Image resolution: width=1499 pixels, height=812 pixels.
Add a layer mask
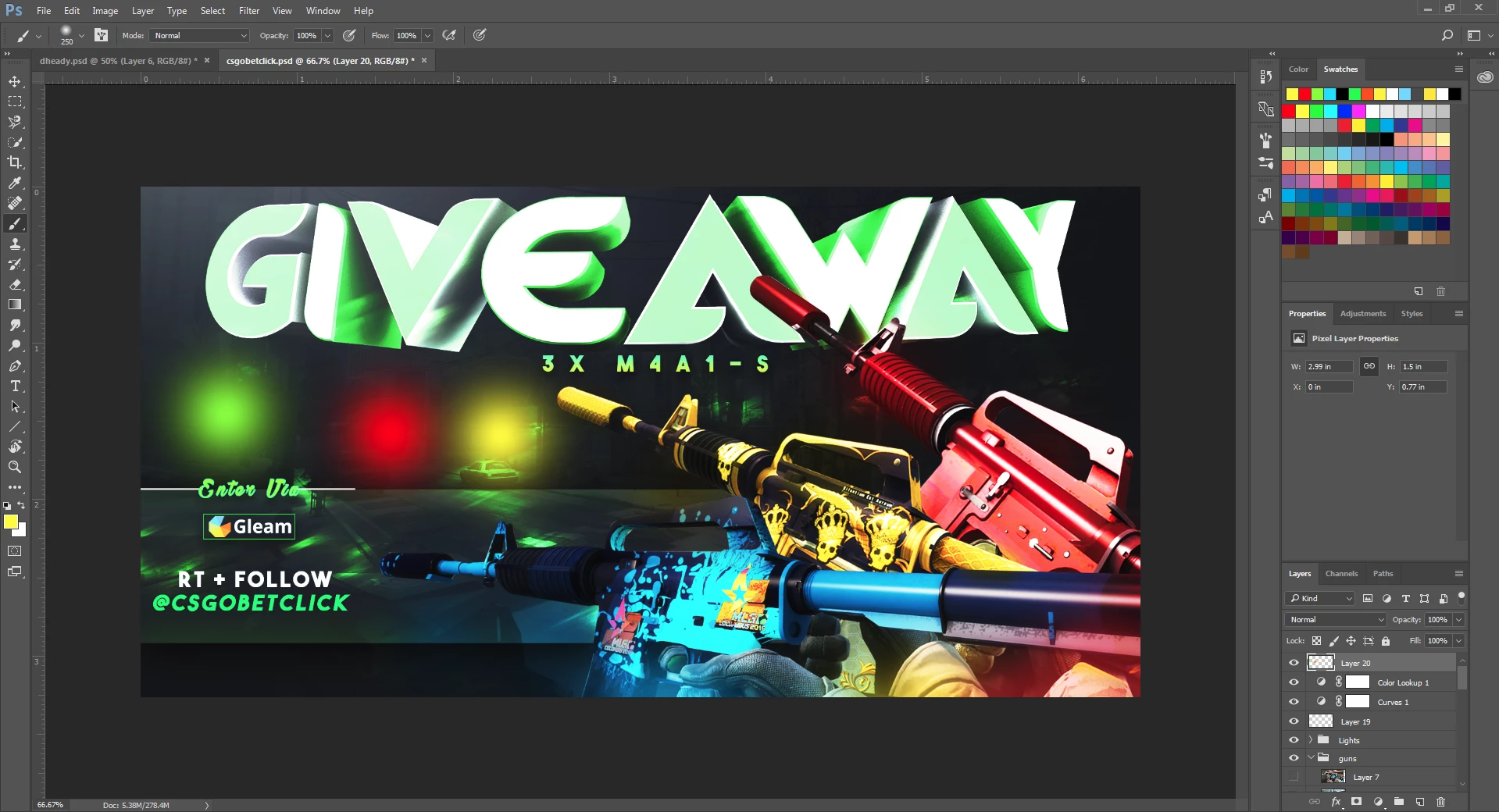point(1357,802)
